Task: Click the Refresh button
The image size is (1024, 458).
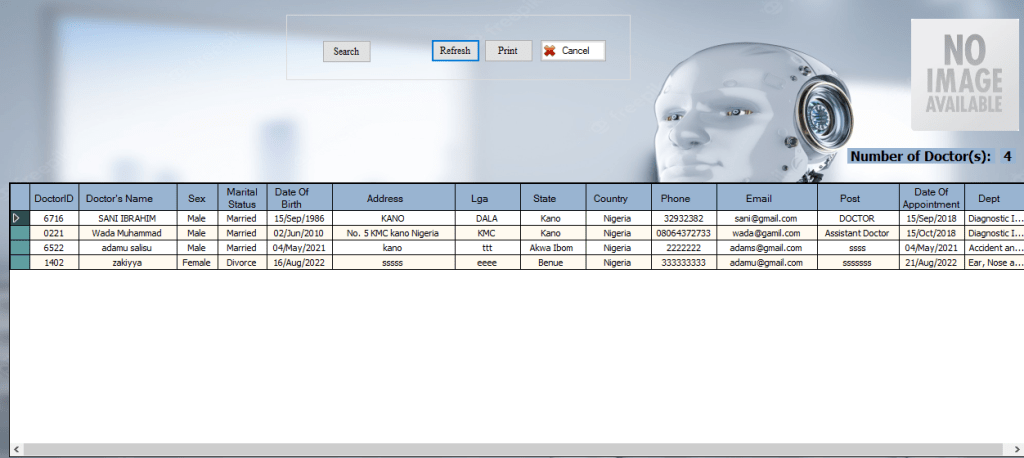Action: [455, 51]
